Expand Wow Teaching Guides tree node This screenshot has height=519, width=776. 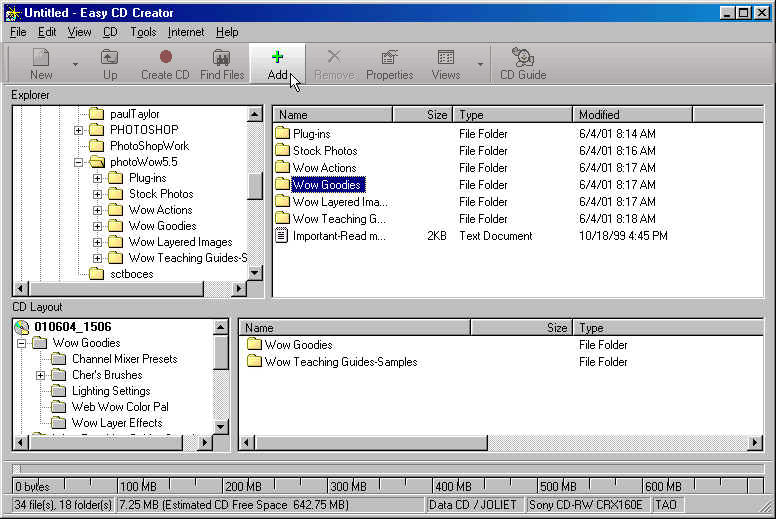coord(97,258)
